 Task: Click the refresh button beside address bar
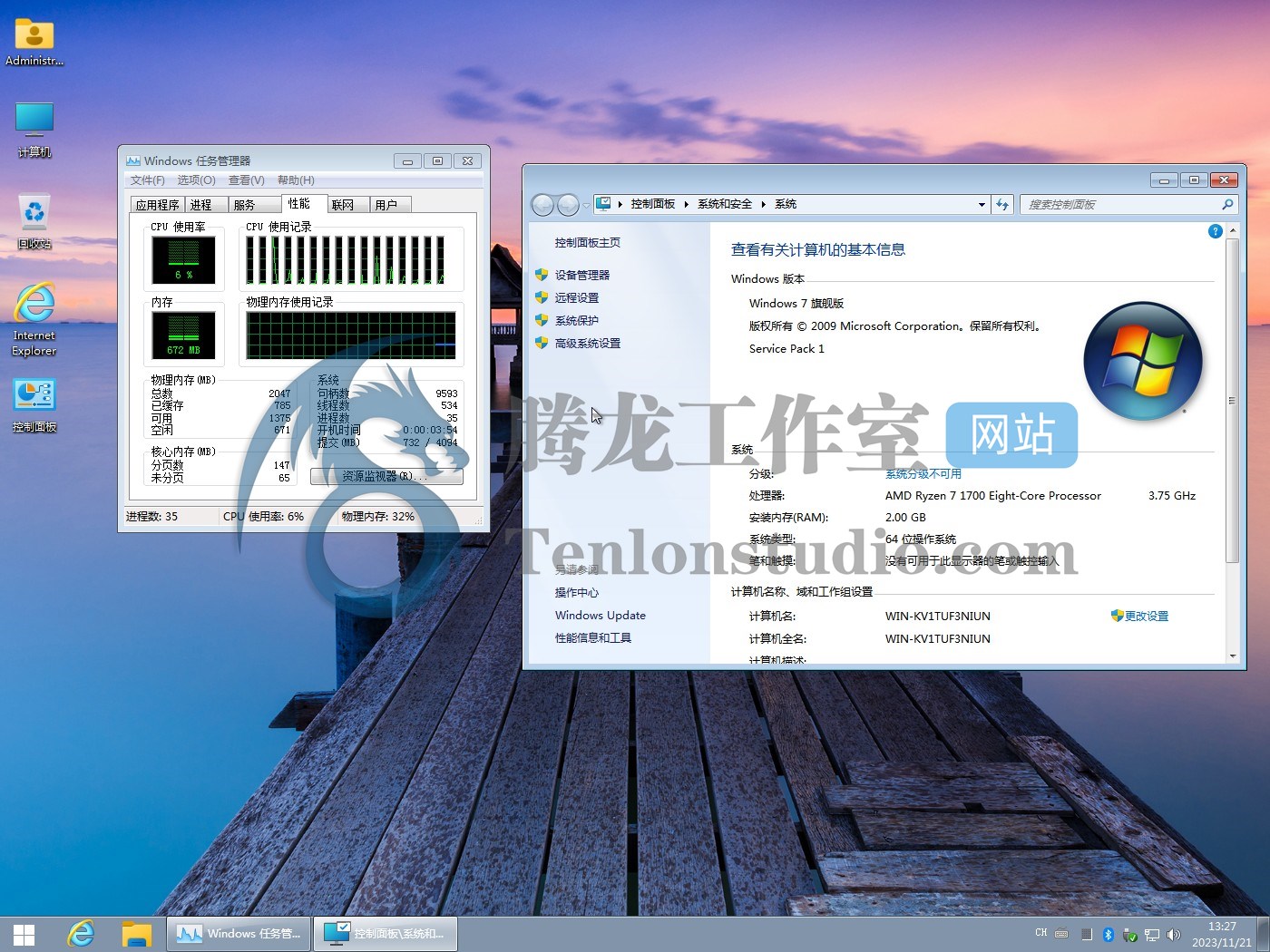[1002, 205]
